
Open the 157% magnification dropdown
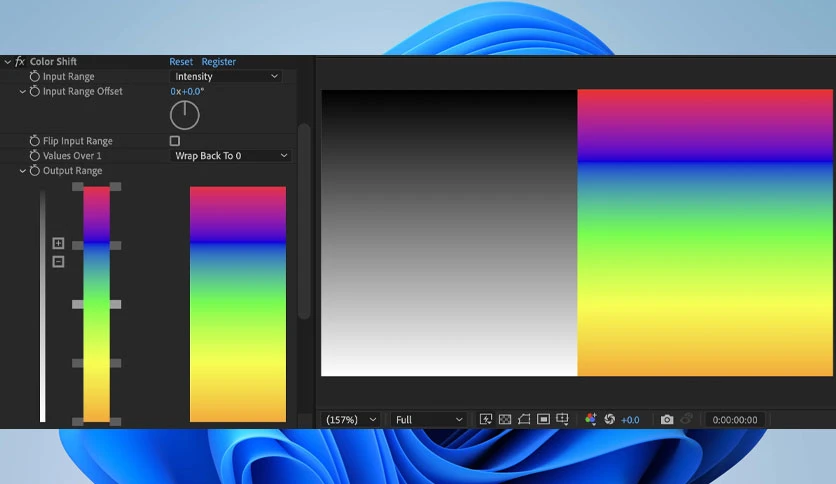[351, 420]
